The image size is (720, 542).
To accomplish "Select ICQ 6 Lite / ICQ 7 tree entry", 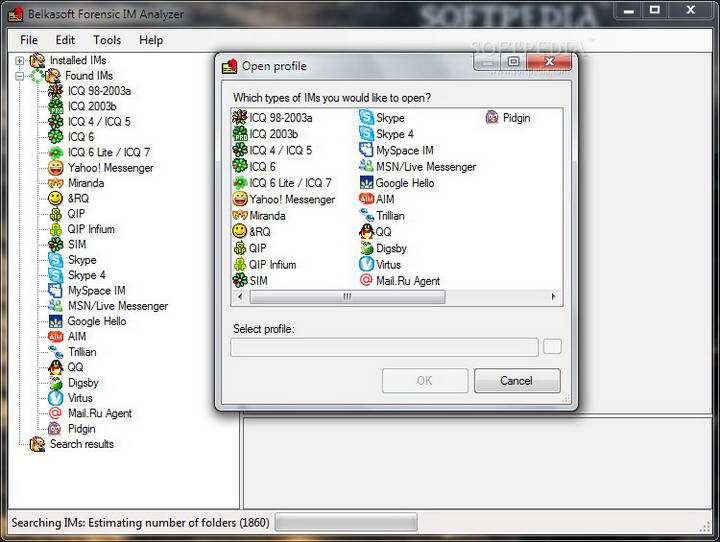I will [109, 152].
